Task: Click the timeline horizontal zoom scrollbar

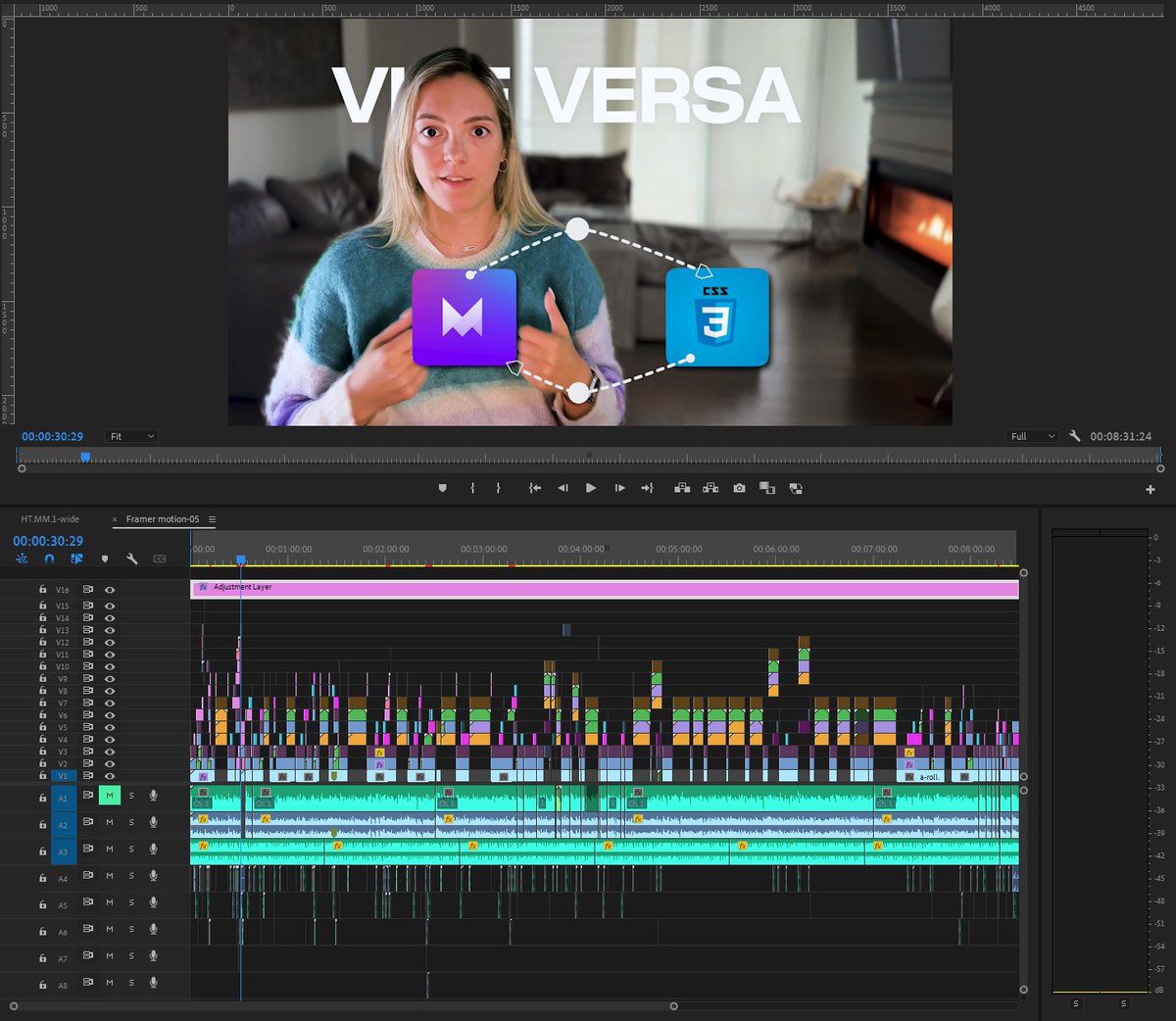Action: point(342,1005)
